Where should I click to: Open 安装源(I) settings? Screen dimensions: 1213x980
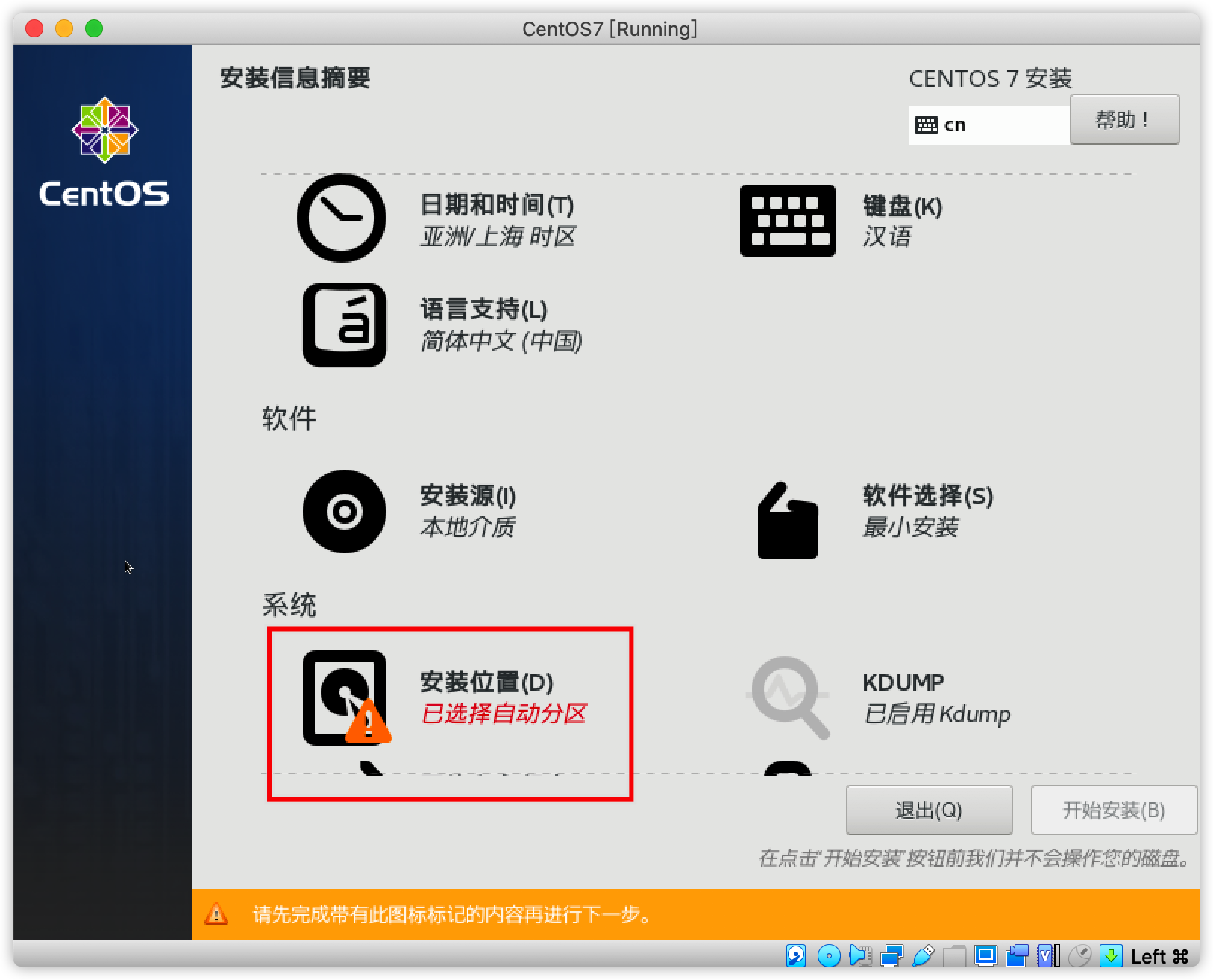click(468, 496)
